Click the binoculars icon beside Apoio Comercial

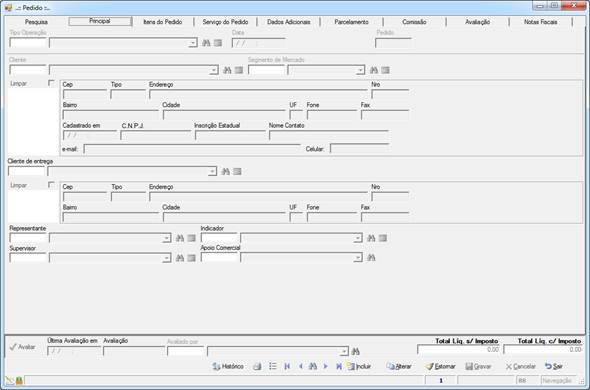pyautogui.click(x=371, y=258)
